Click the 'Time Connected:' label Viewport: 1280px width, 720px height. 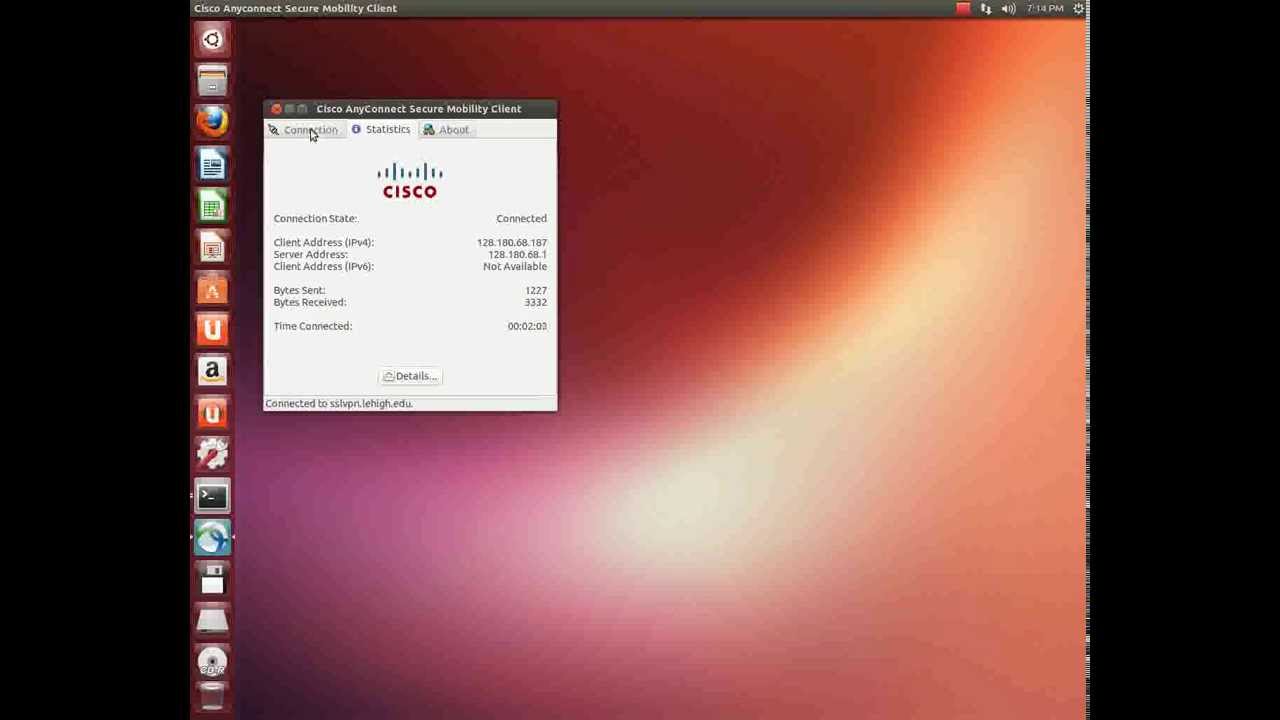tap(313, 326)
